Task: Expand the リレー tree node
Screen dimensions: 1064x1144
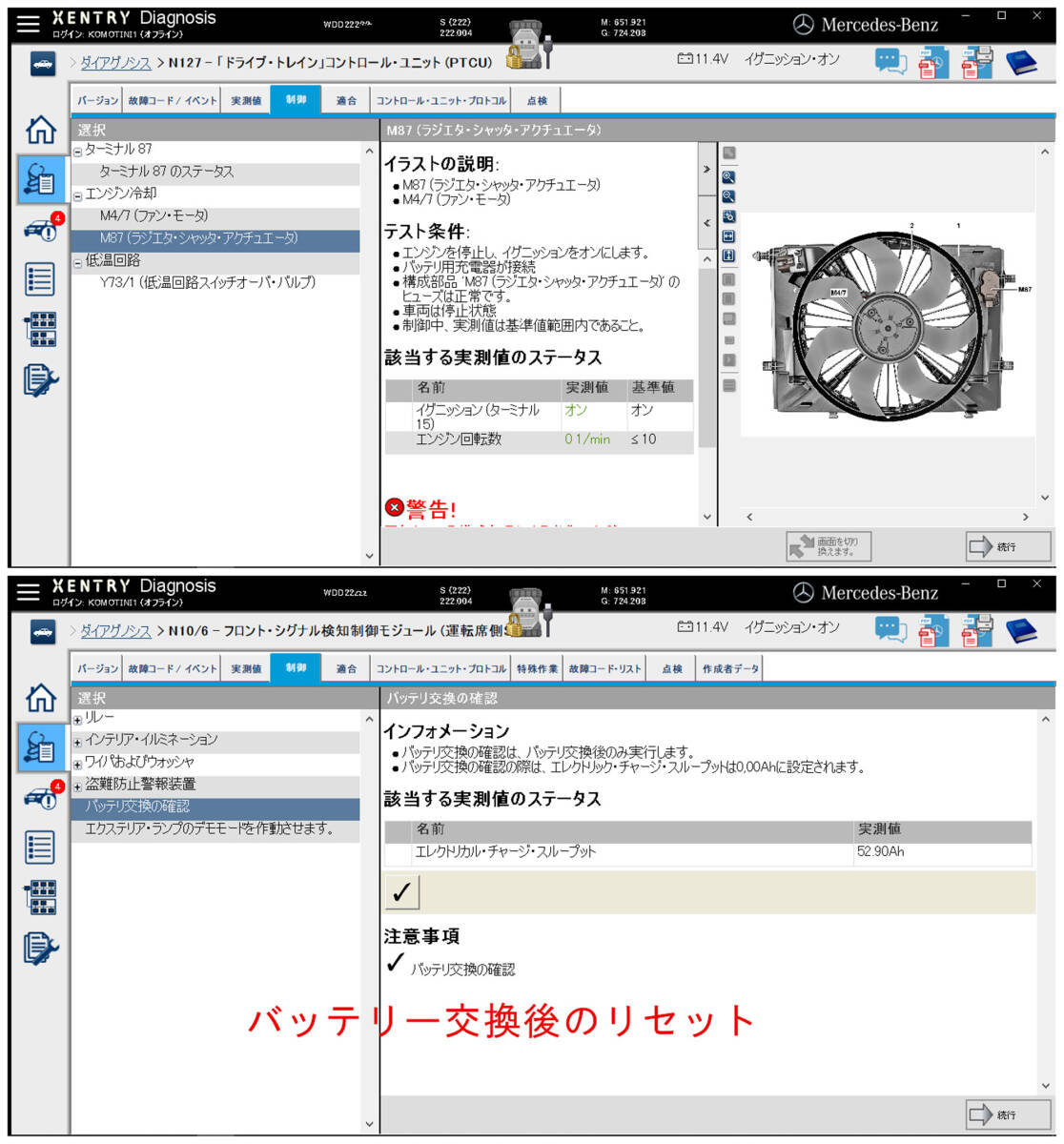Action: point(75,721)
